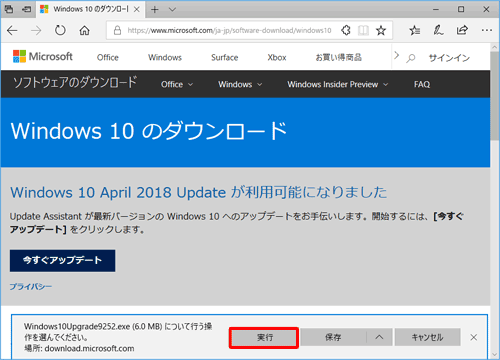Expand the Windows dropdown in dark bar
Screen dimensions: 500x360
[240, 84]
